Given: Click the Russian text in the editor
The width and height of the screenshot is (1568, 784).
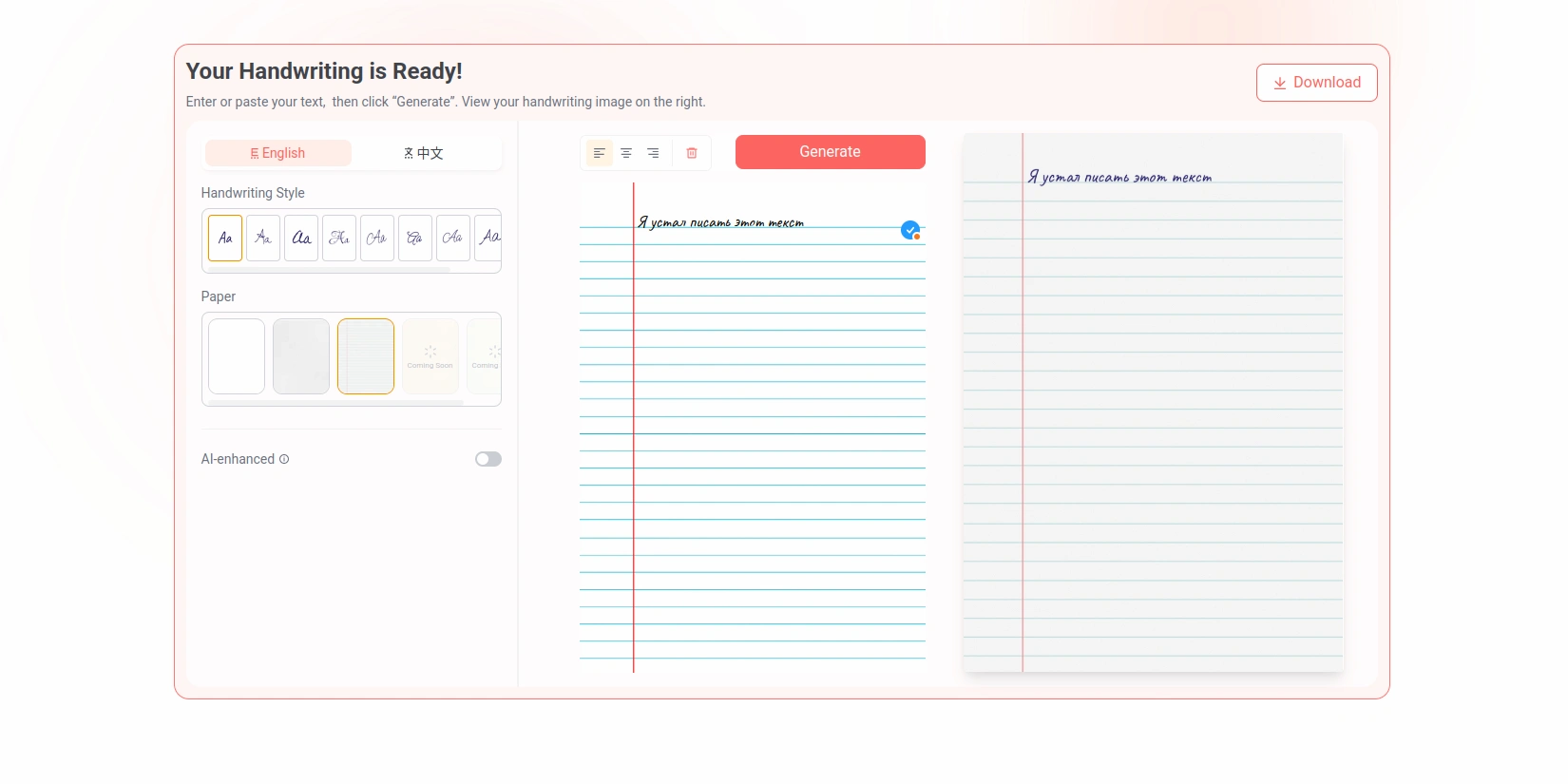Looking at the screenshot, I should click(720, 222).
